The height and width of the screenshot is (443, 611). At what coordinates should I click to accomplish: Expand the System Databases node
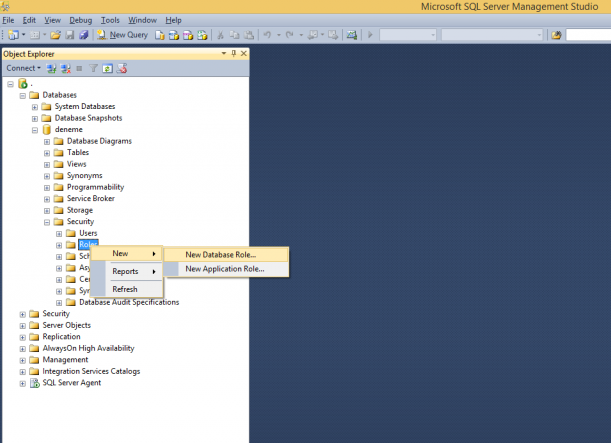coord(35,107)
